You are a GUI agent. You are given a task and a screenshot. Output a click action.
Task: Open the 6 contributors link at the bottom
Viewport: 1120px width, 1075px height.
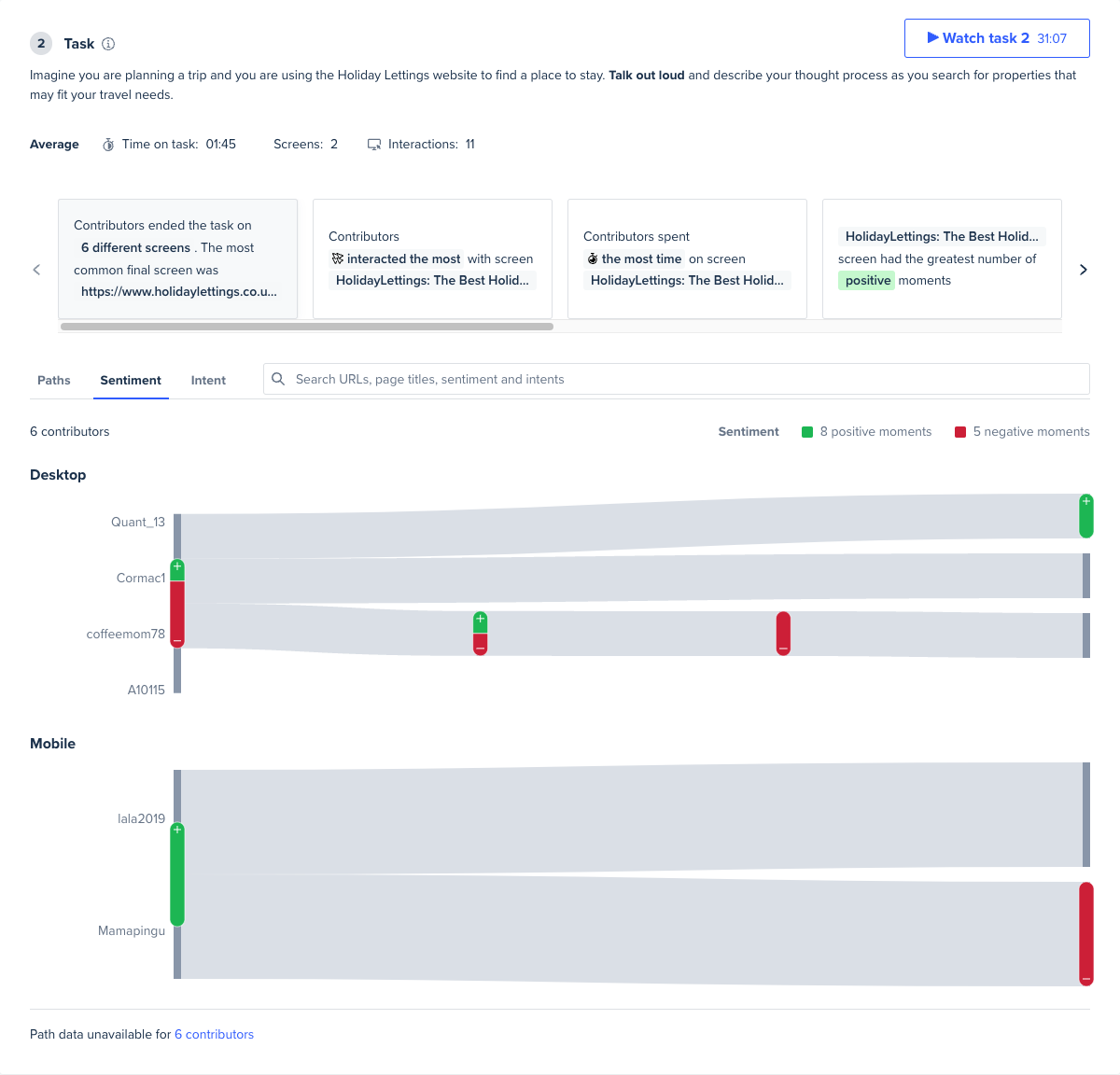click(214, 1034)
